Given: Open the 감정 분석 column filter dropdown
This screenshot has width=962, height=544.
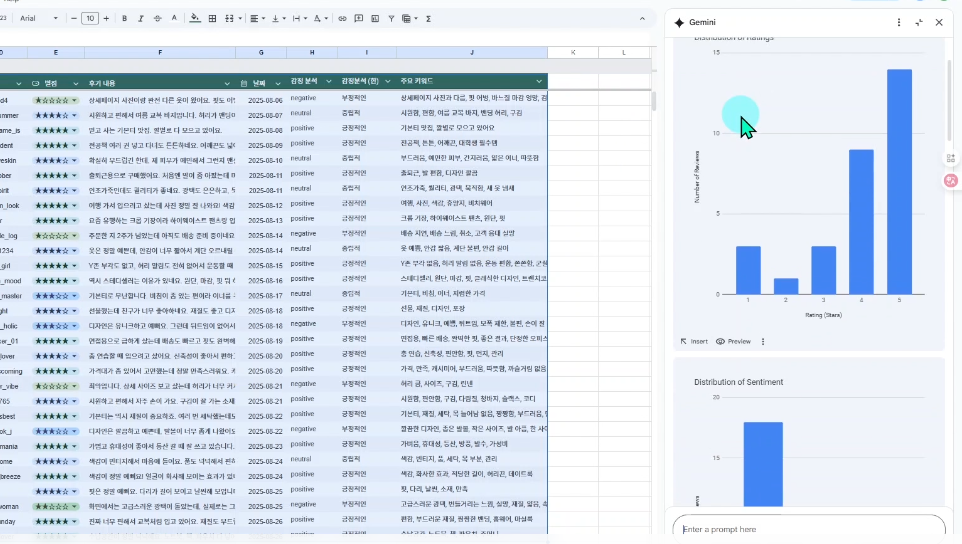Looking at the screenshot, I should point(329,81).
